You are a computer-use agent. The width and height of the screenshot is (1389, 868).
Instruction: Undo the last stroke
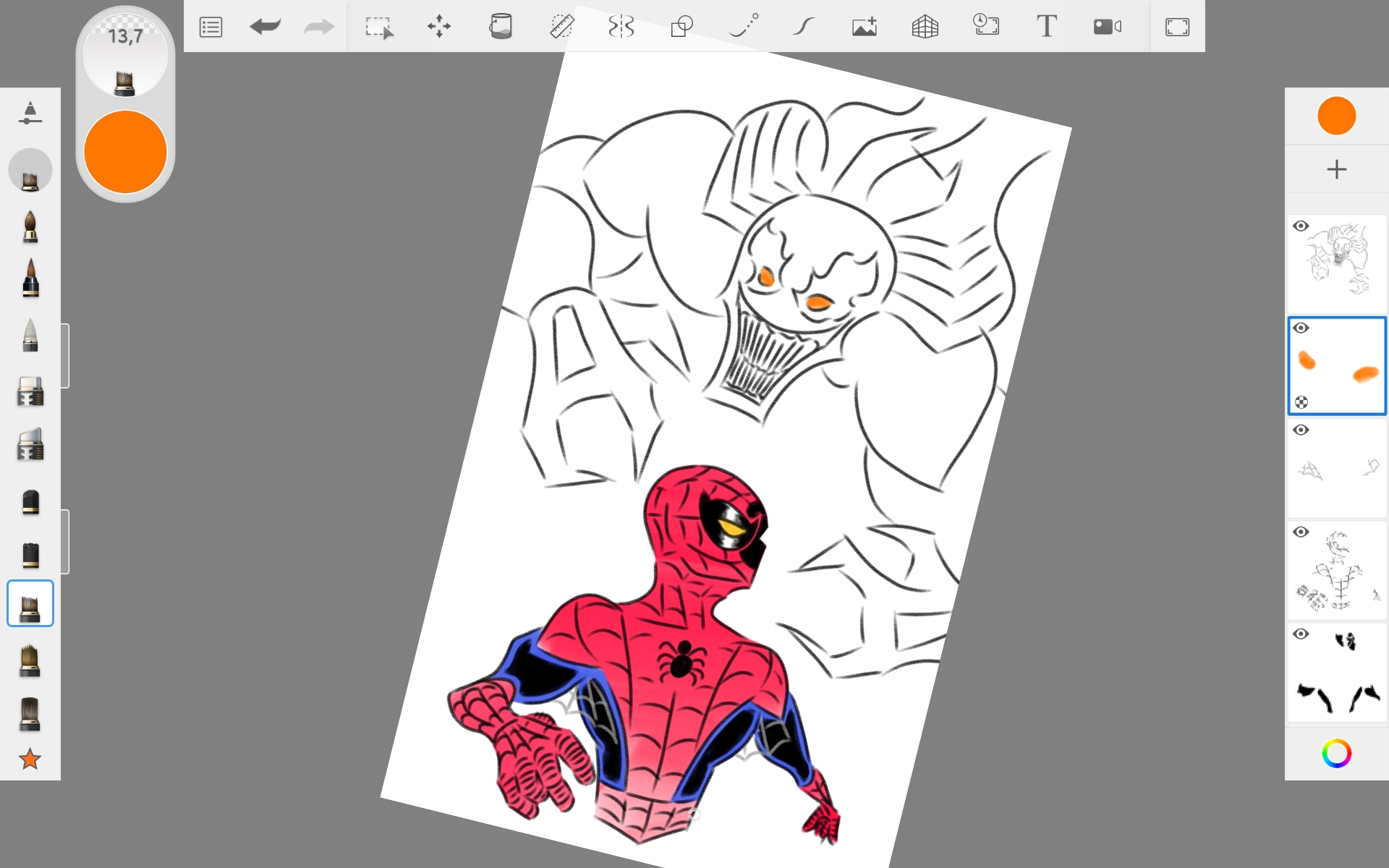[265, 27]
